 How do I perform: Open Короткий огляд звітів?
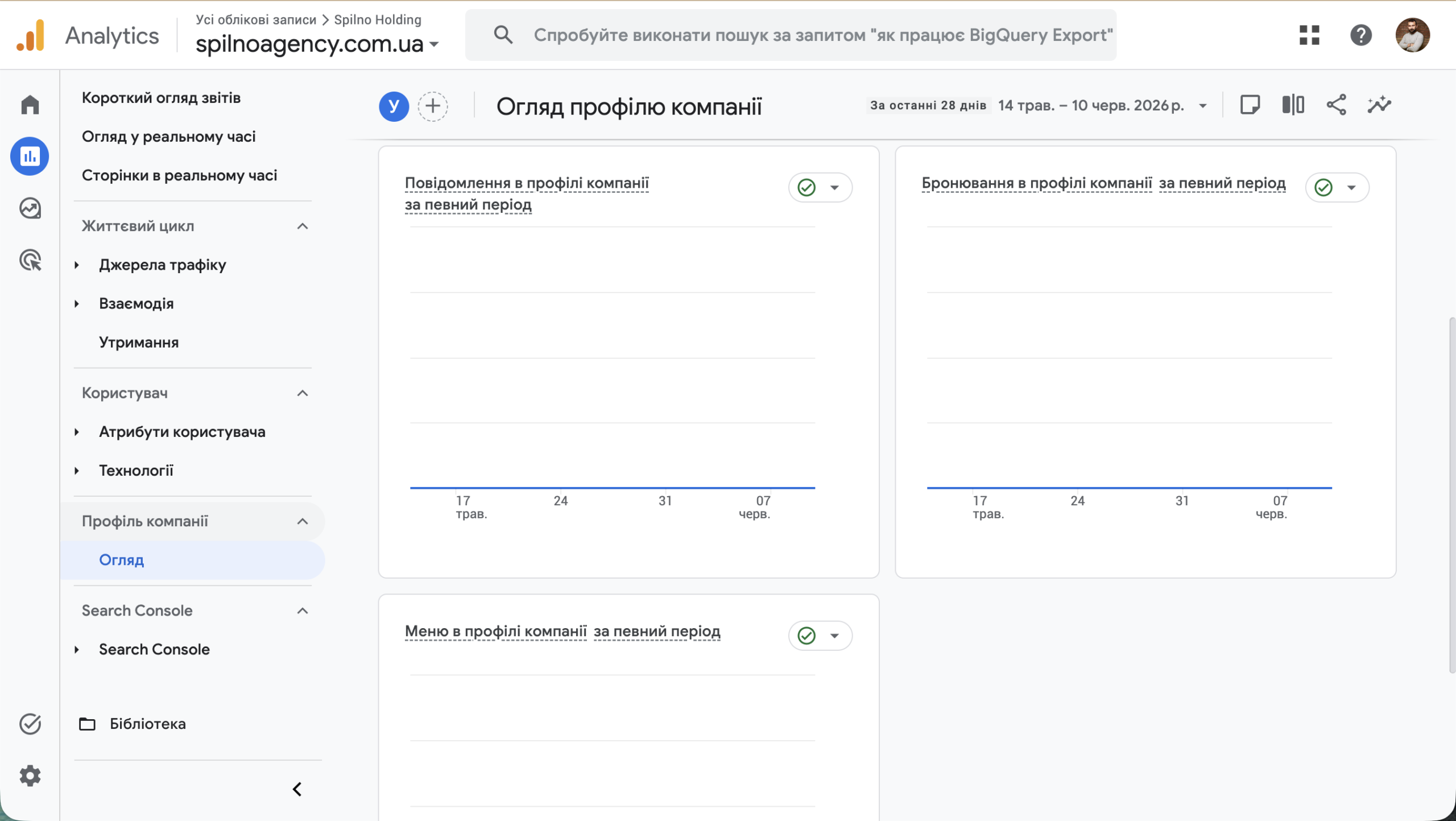pos(161,98)
